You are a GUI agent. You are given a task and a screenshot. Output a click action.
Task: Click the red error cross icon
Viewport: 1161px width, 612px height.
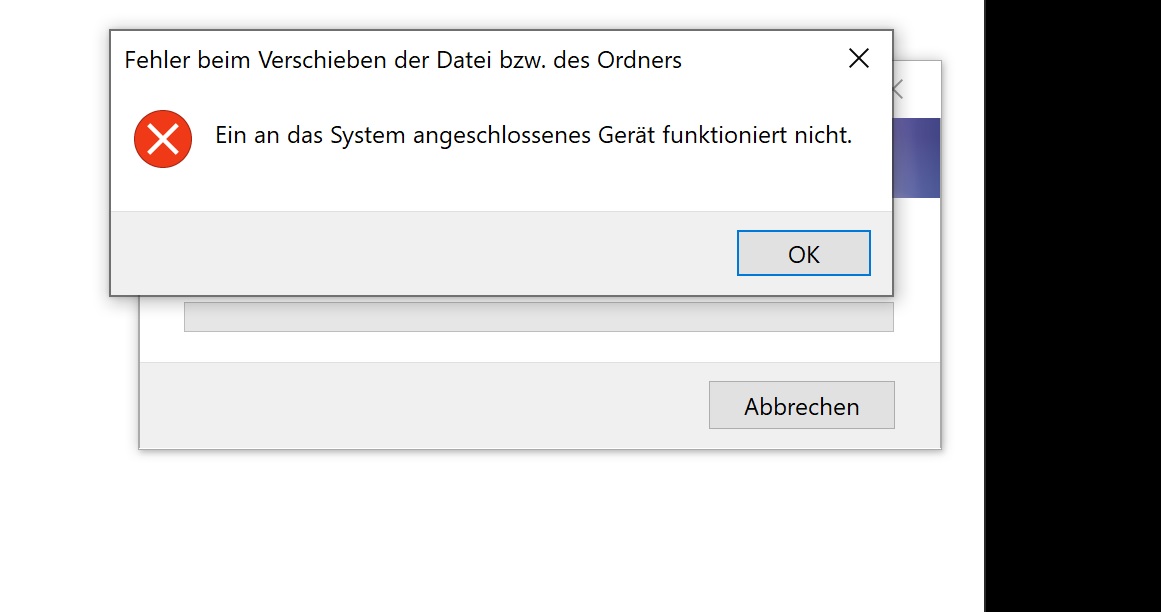(x=163, y=138)
